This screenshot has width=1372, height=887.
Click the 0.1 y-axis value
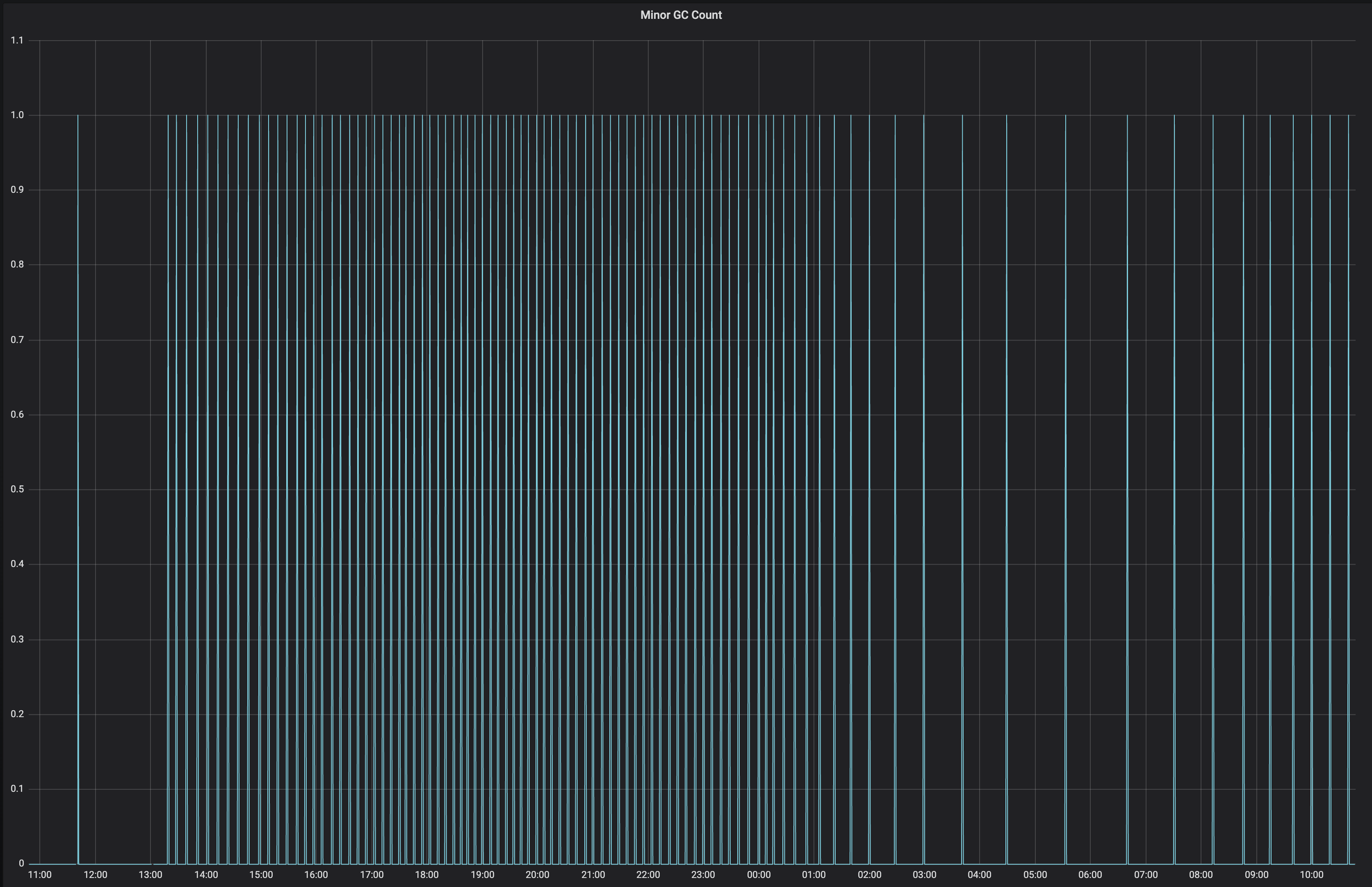click(x=17, y=789)
